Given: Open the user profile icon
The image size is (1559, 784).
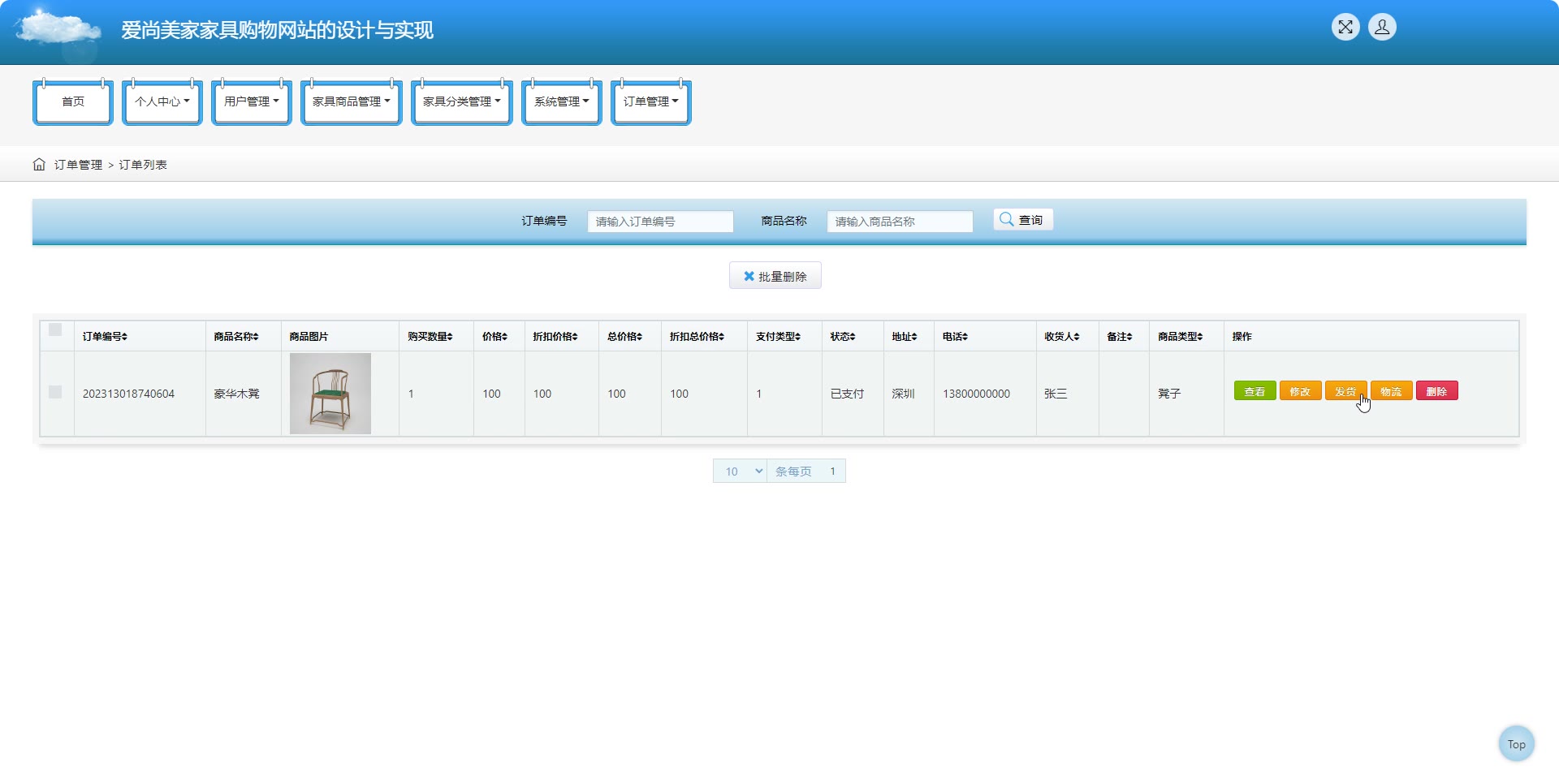Looking at the screenshot, I should click(1381, 28).
